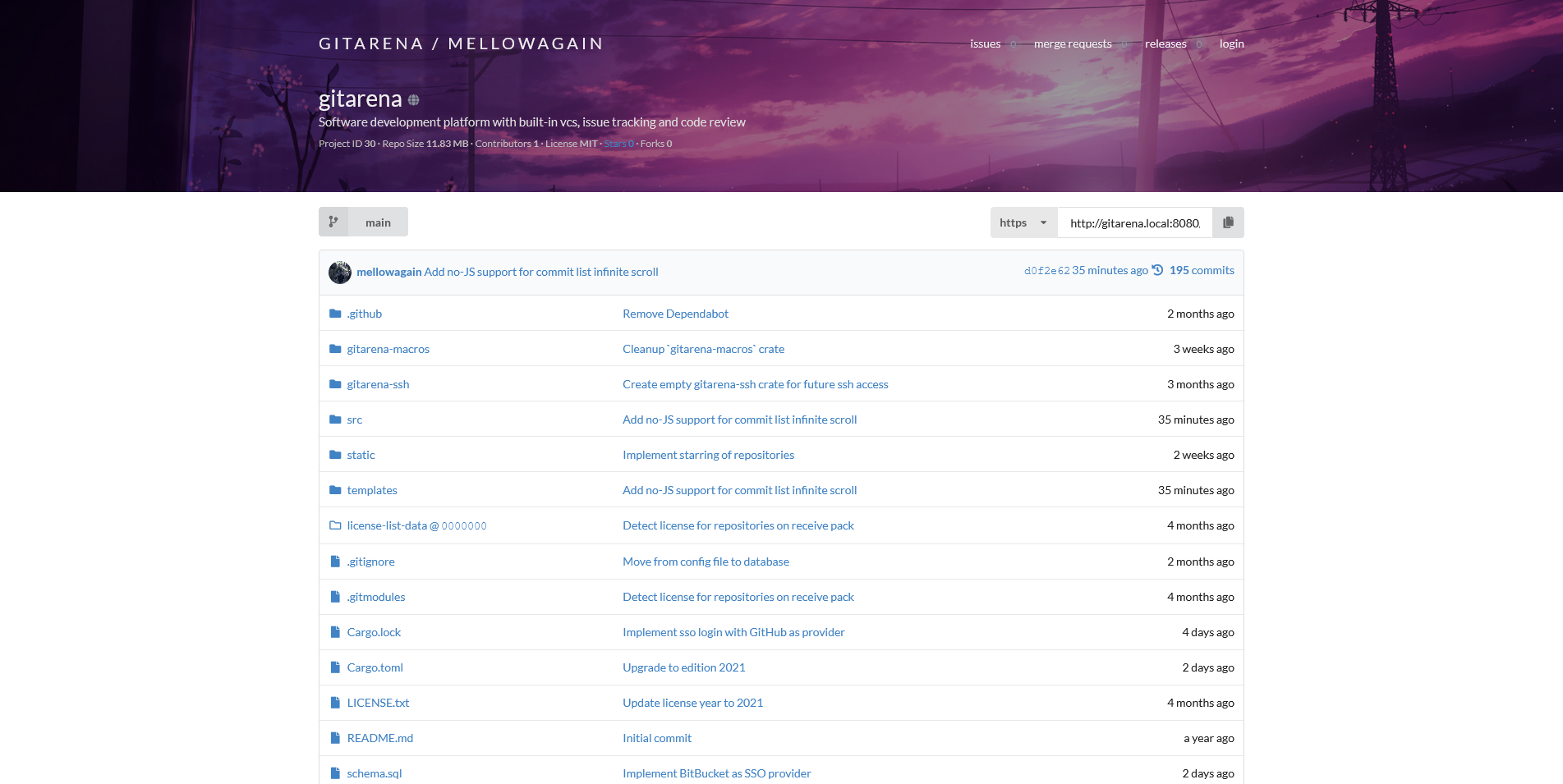
Task: Click the templates folder icon
Action: [335, 490]
